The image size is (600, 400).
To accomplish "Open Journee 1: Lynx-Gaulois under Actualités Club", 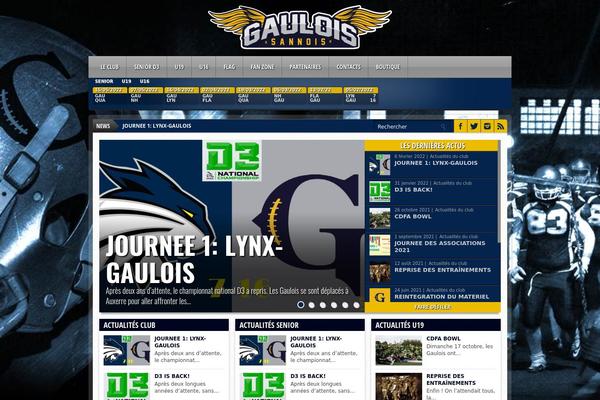I will pyautogui.click(x=180, y=342).
